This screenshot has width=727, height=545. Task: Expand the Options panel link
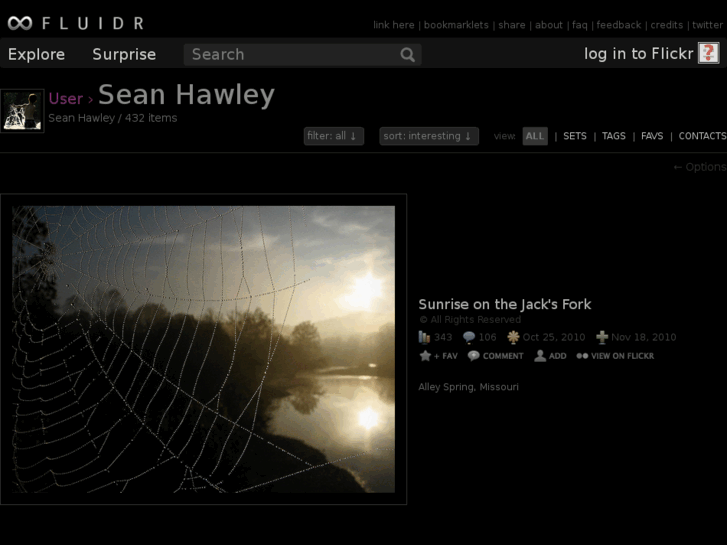tap(700, 167)
